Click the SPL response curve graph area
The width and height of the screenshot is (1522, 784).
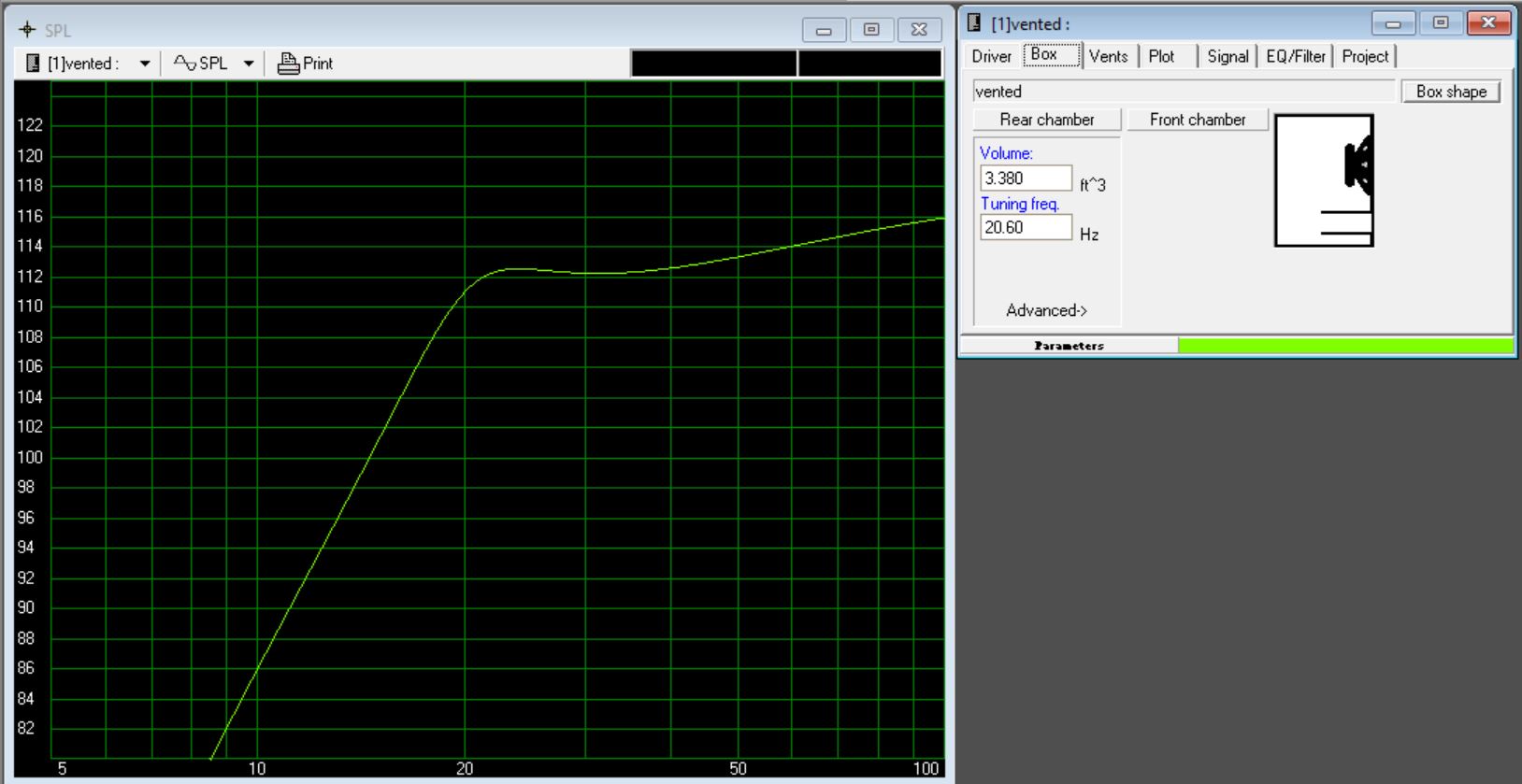pyautogui.click(x=496, y=421)
